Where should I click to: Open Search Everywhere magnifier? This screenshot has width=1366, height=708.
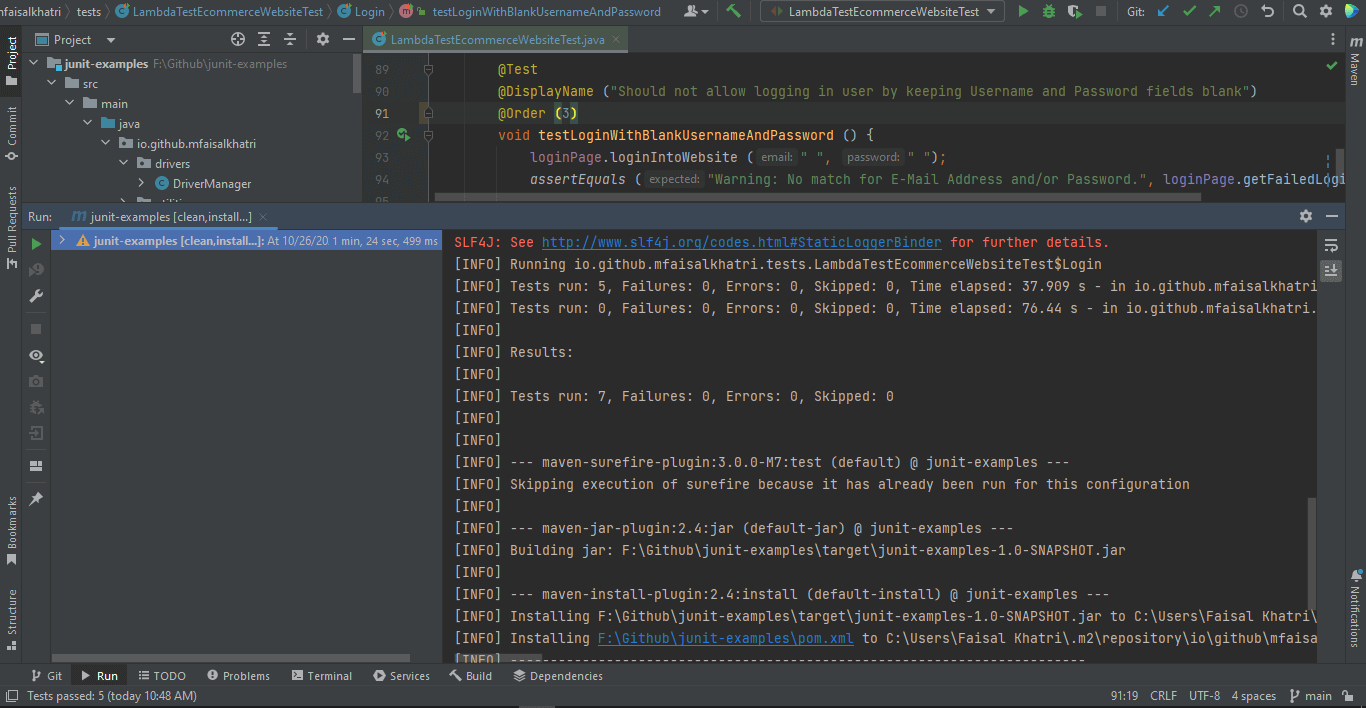click(x=1301, y=11)
